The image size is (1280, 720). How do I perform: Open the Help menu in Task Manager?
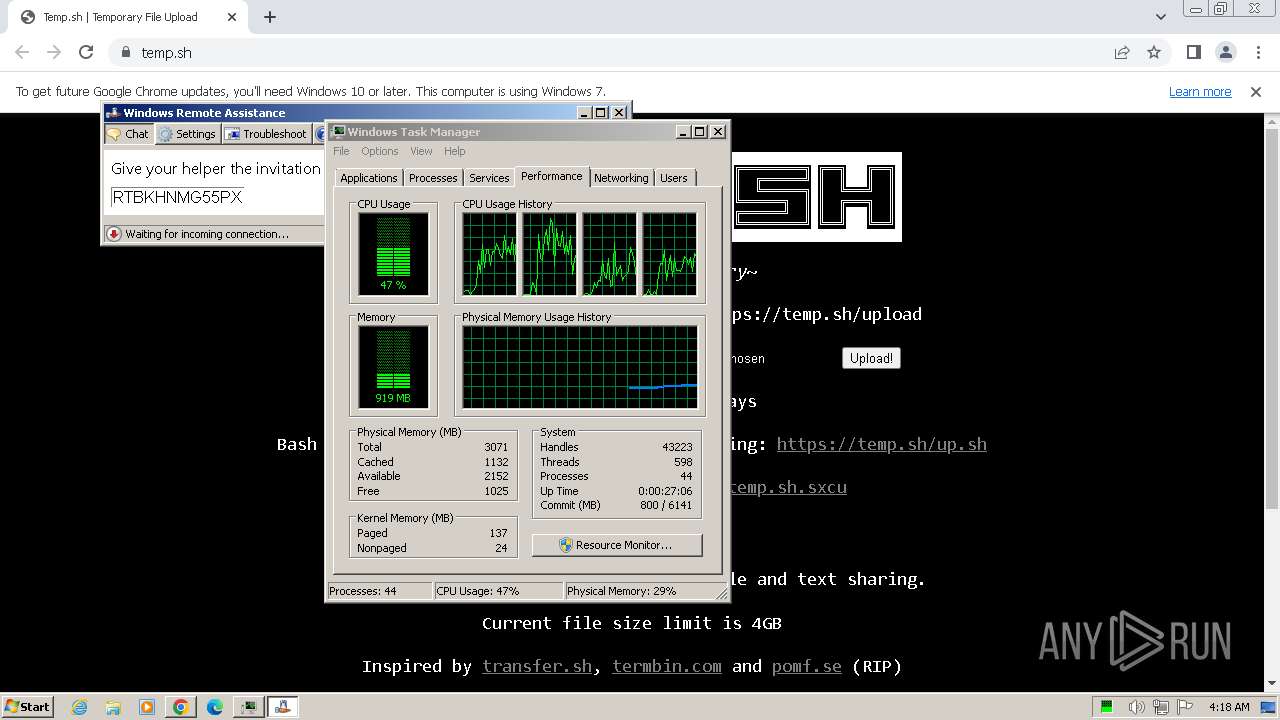(455, 151)
